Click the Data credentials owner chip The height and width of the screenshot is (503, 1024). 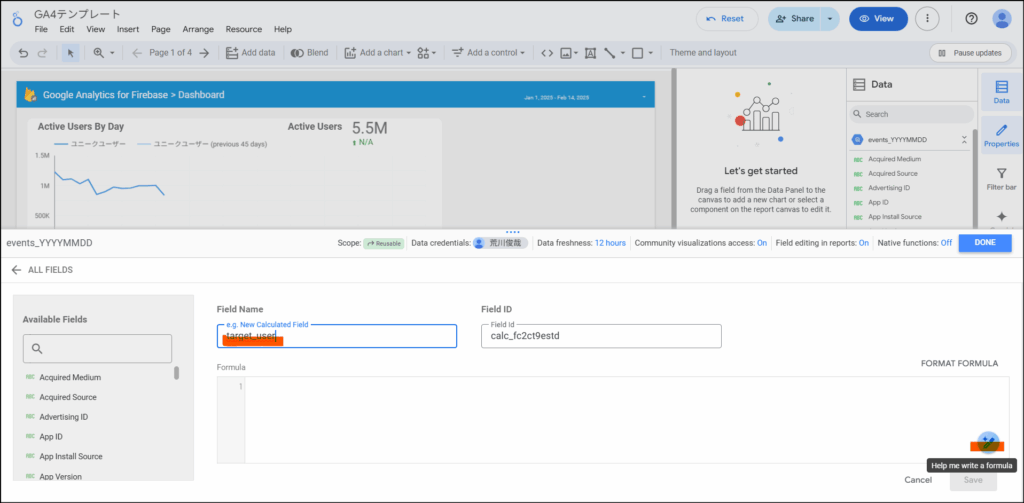(x=500, y=243)
